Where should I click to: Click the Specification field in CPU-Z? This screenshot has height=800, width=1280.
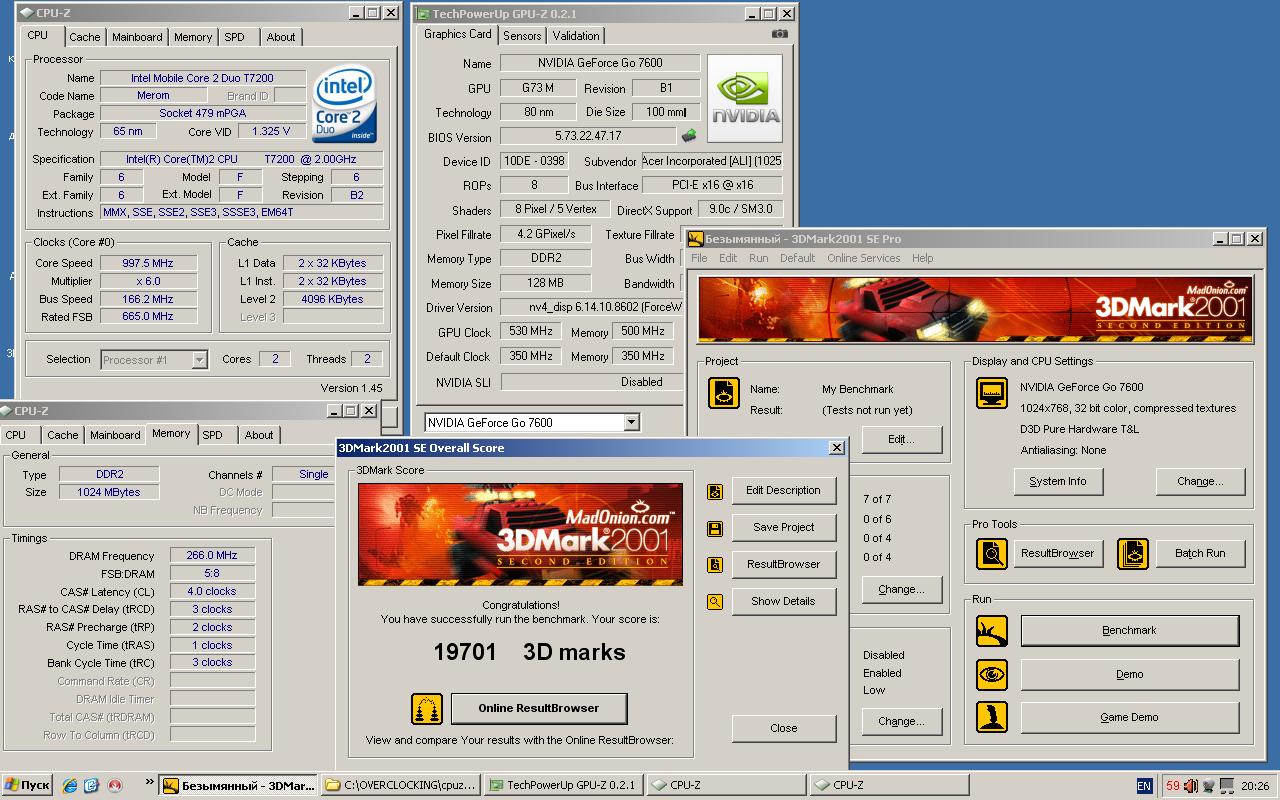pos(241,159)
